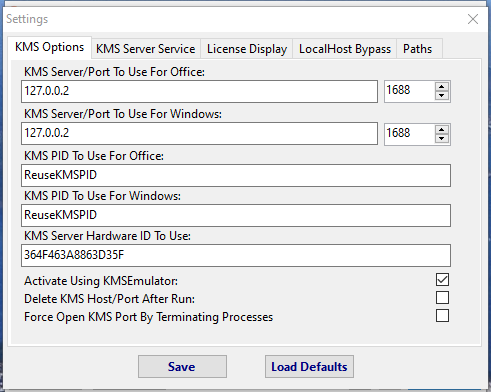Switch to the KMS Options tab
Image resolution: width=491 pixels, height=392 pixels.
tap(49, 48)
